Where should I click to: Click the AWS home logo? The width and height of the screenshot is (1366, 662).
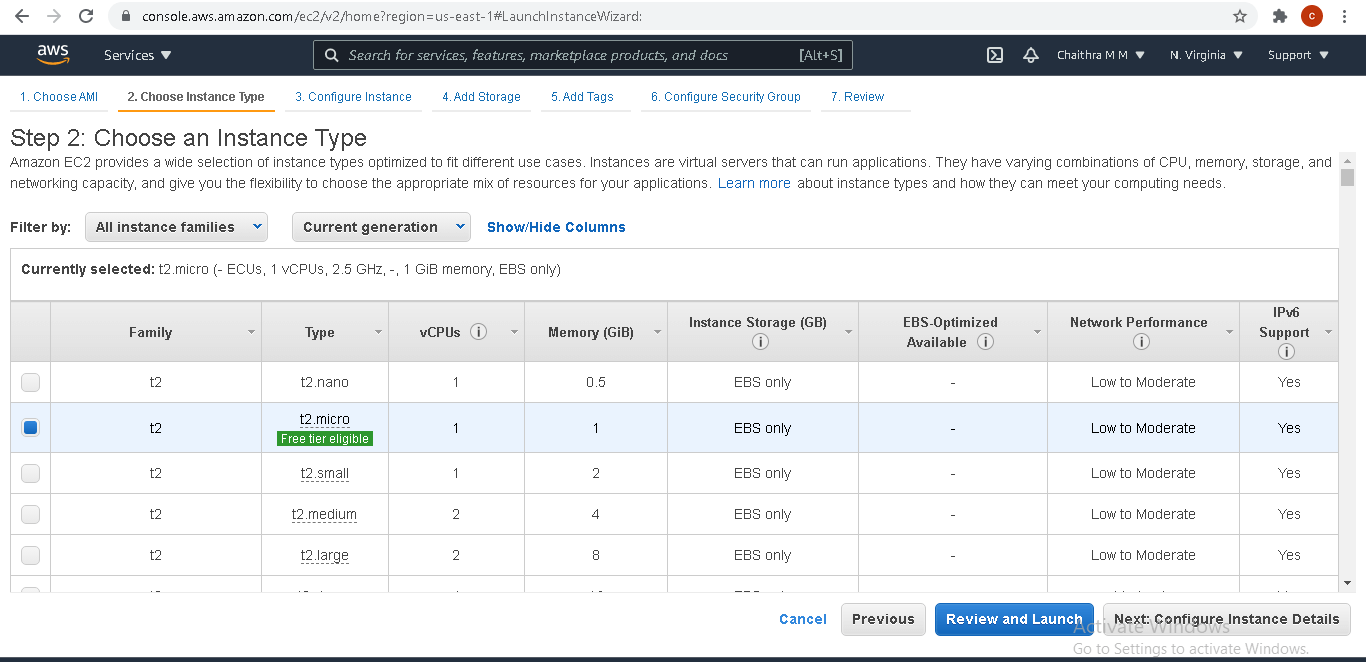tap(53, 54)
